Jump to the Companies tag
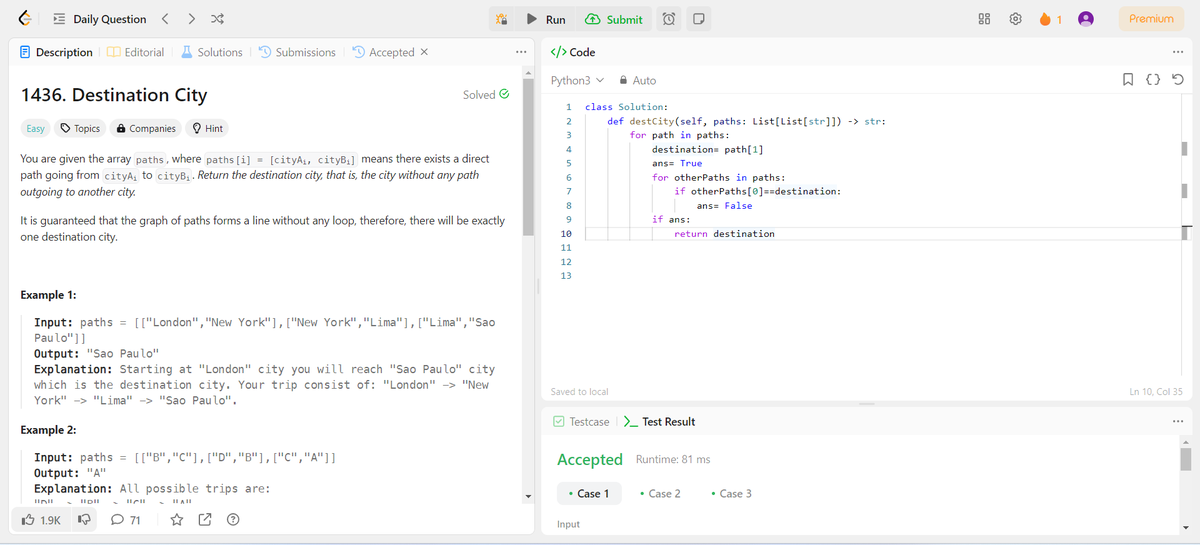1200x545 pixels. point(146,128)
